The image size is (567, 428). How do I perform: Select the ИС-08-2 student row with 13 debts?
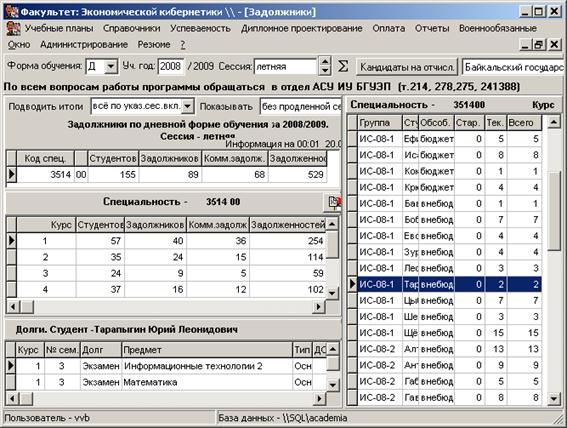point(444,349)
